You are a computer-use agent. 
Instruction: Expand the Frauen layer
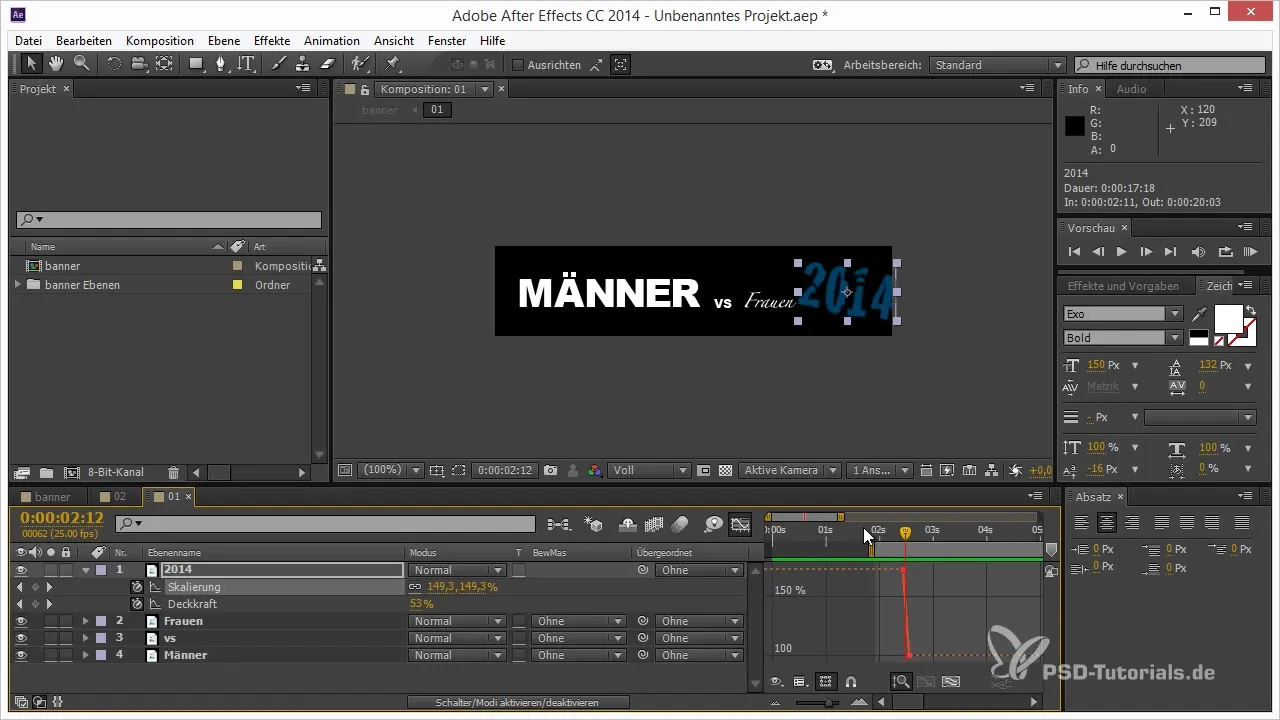click(86, 621)
